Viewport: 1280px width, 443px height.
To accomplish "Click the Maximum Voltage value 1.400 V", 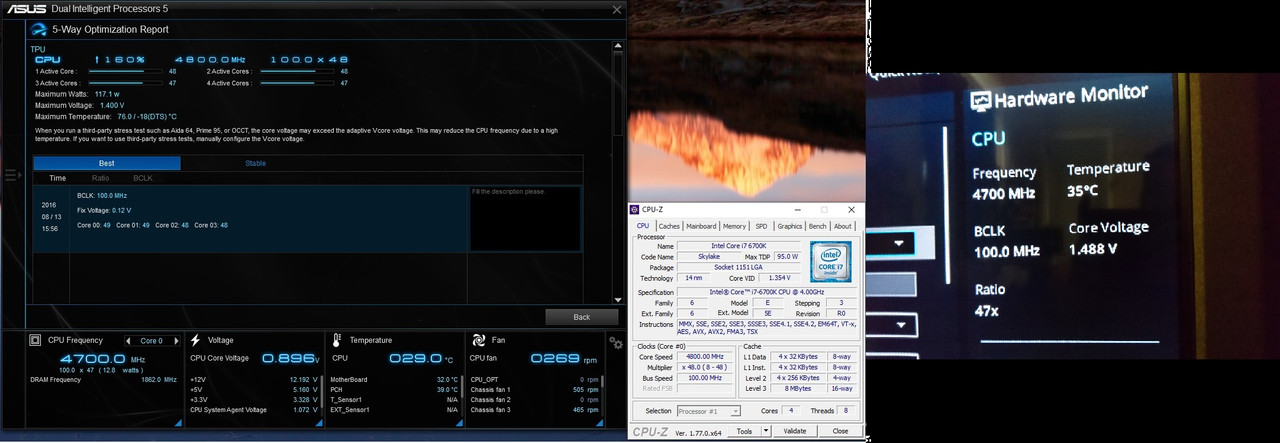I will [x=112, y=105].
